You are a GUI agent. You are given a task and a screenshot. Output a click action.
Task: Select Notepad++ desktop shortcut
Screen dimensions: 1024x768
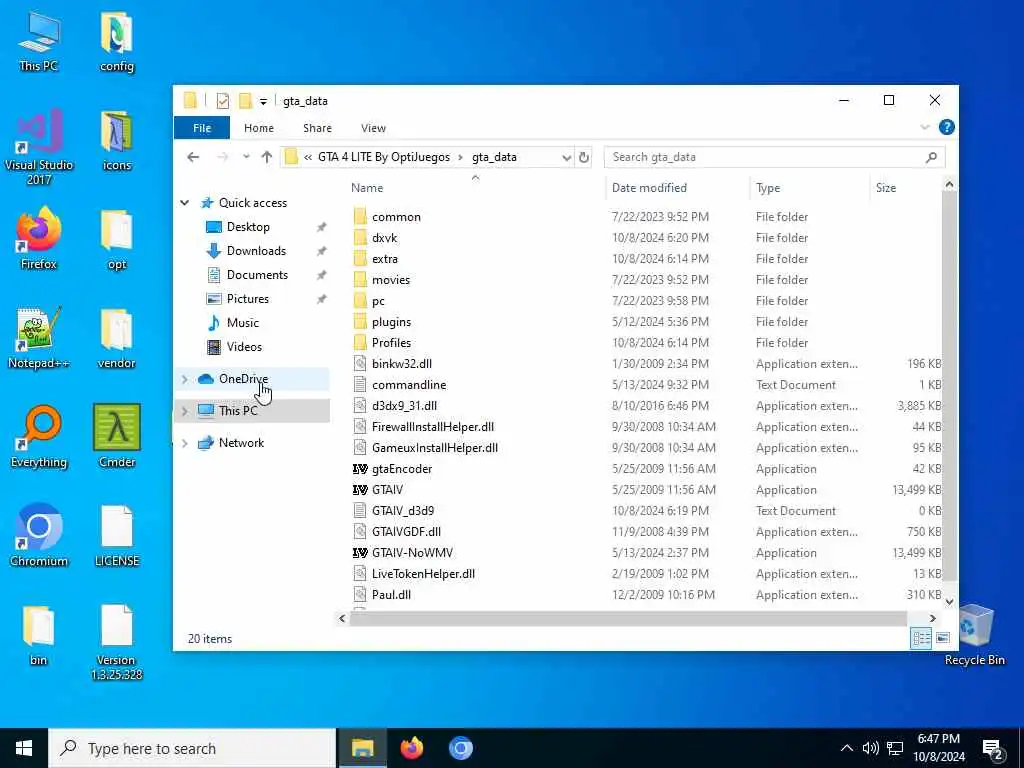click(39, 338)
